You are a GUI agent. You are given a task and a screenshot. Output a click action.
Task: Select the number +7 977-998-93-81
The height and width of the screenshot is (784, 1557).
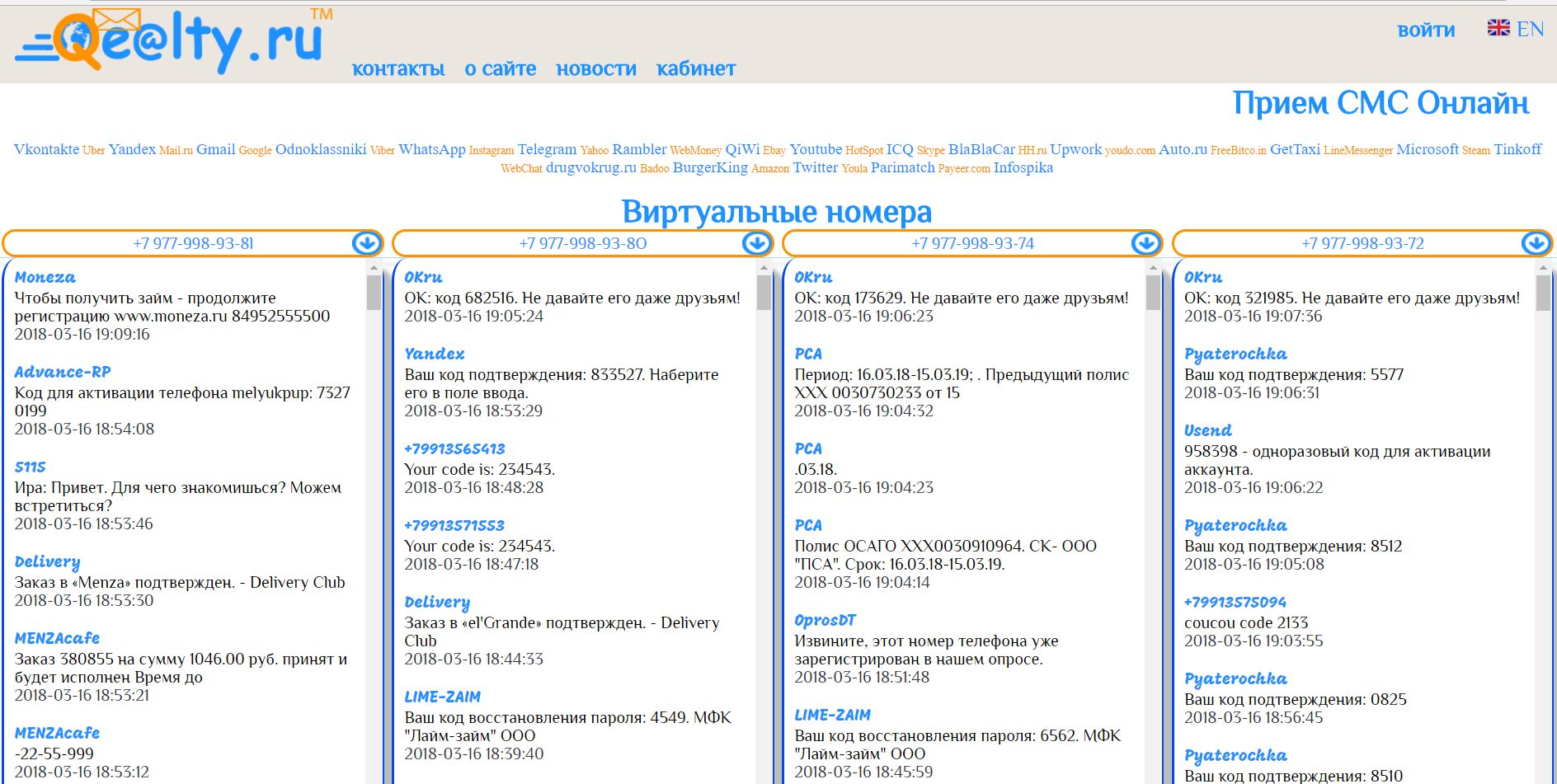coord(194,243)
